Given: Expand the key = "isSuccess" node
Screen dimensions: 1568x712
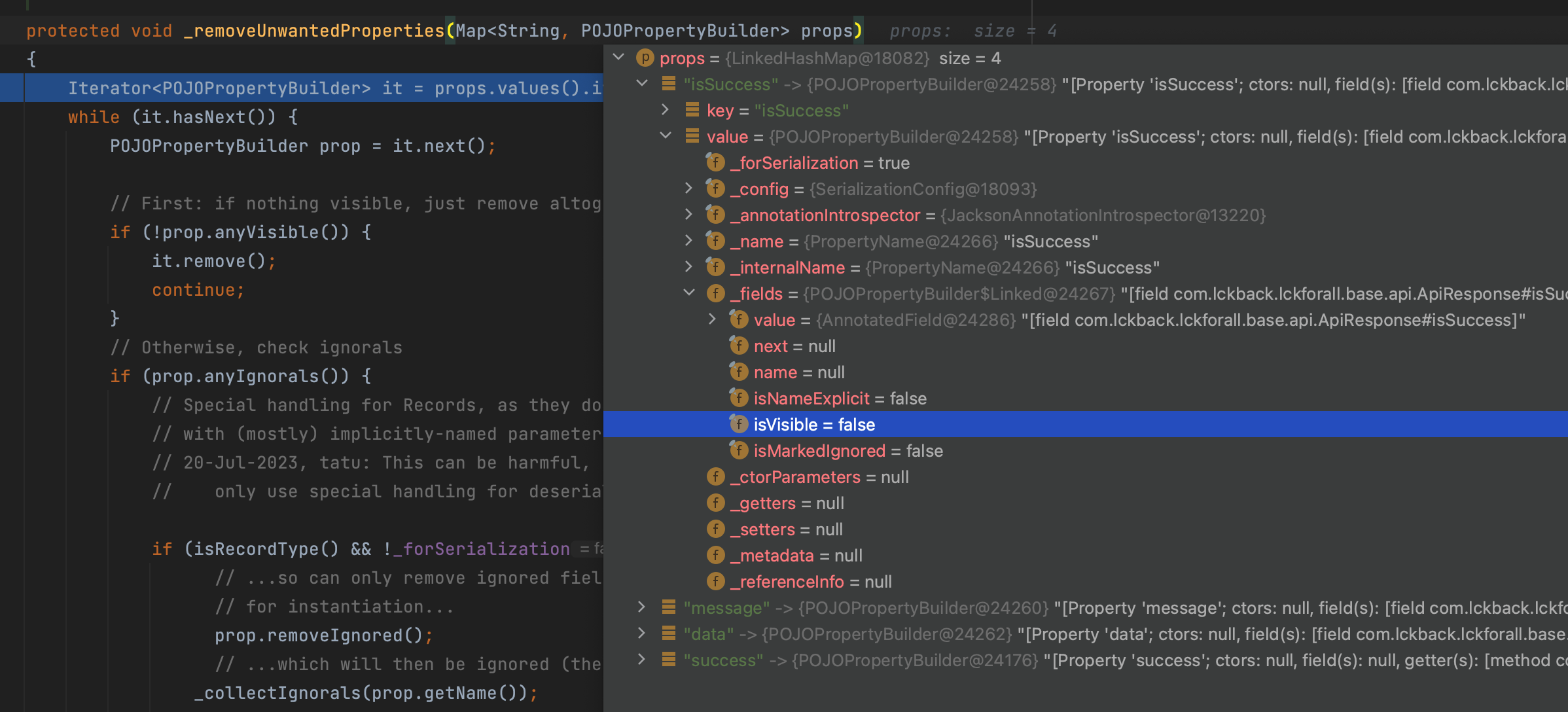Looking at the screenshot, I should pos(665,110).
